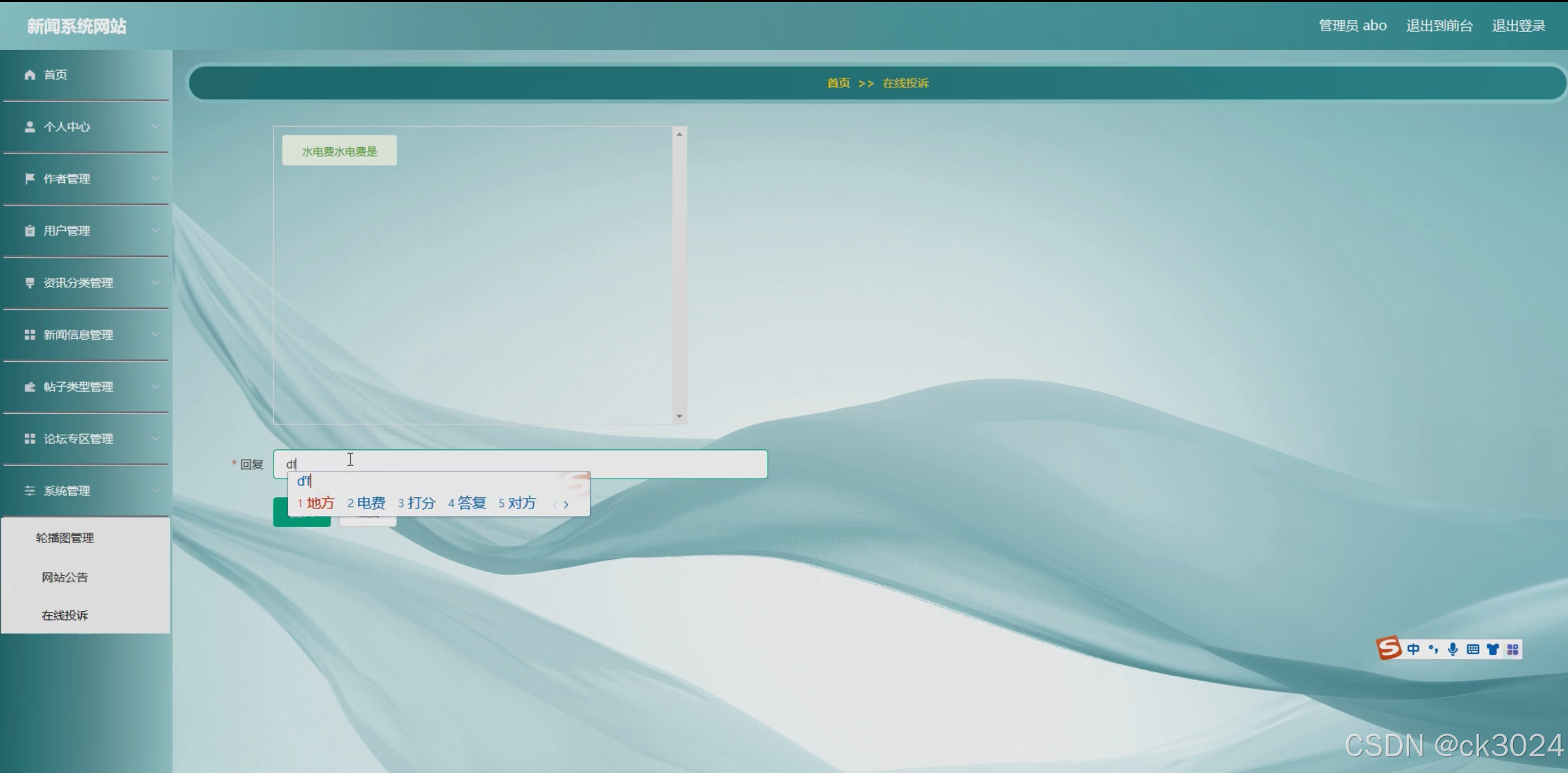Select IME candidate 3 打分
The image size is (1568, 773).
click(416, 504)
